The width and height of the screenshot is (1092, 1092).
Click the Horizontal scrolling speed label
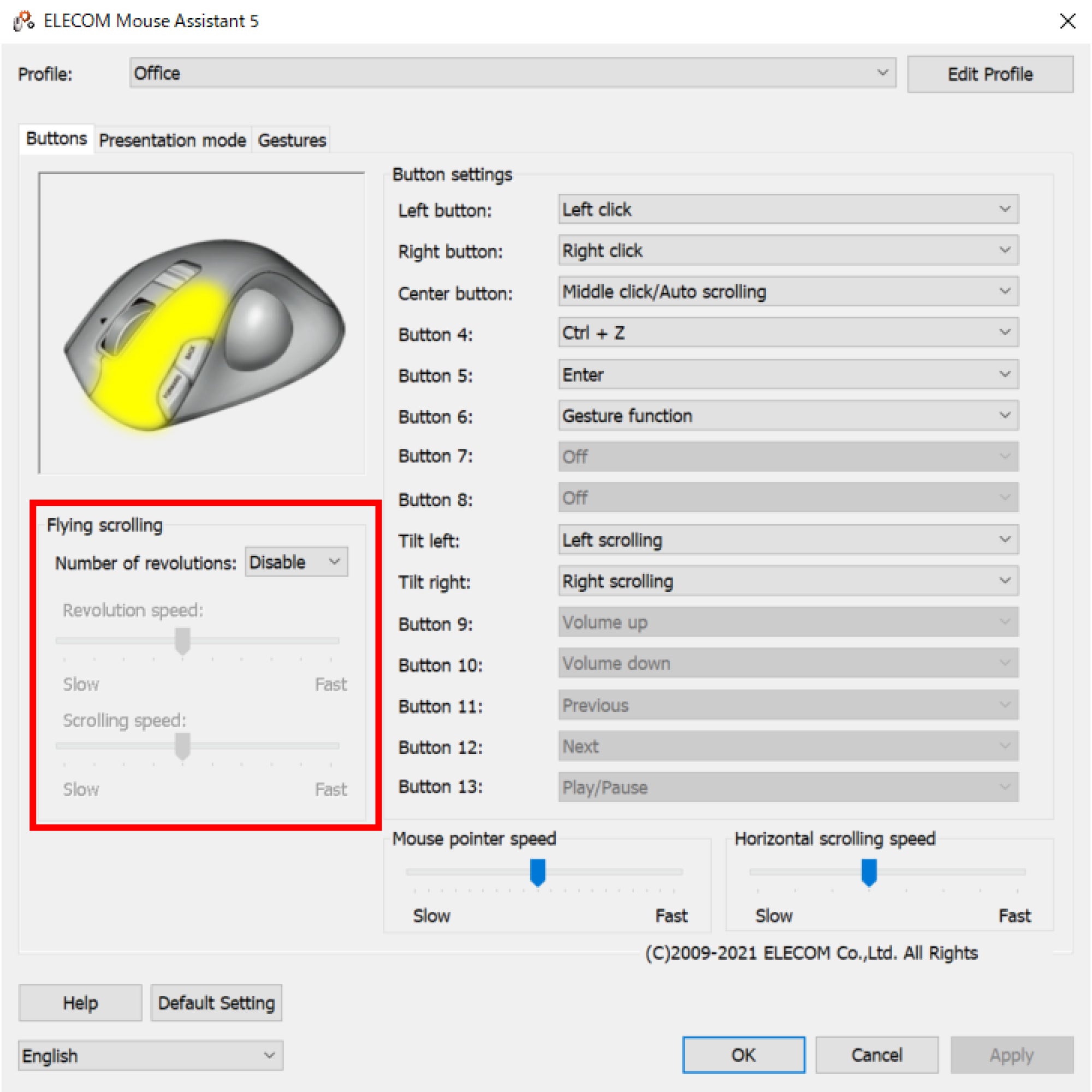tap(835, 839)
